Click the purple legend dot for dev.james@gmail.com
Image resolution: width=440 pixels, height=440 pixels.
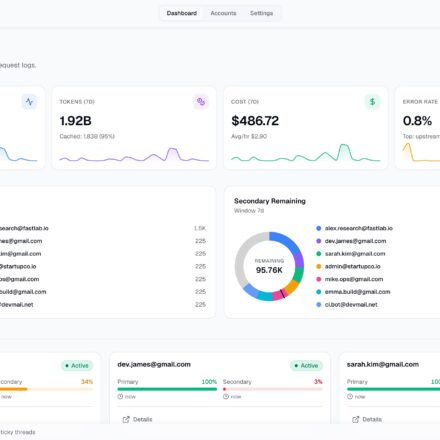click(x=319, y=241)
